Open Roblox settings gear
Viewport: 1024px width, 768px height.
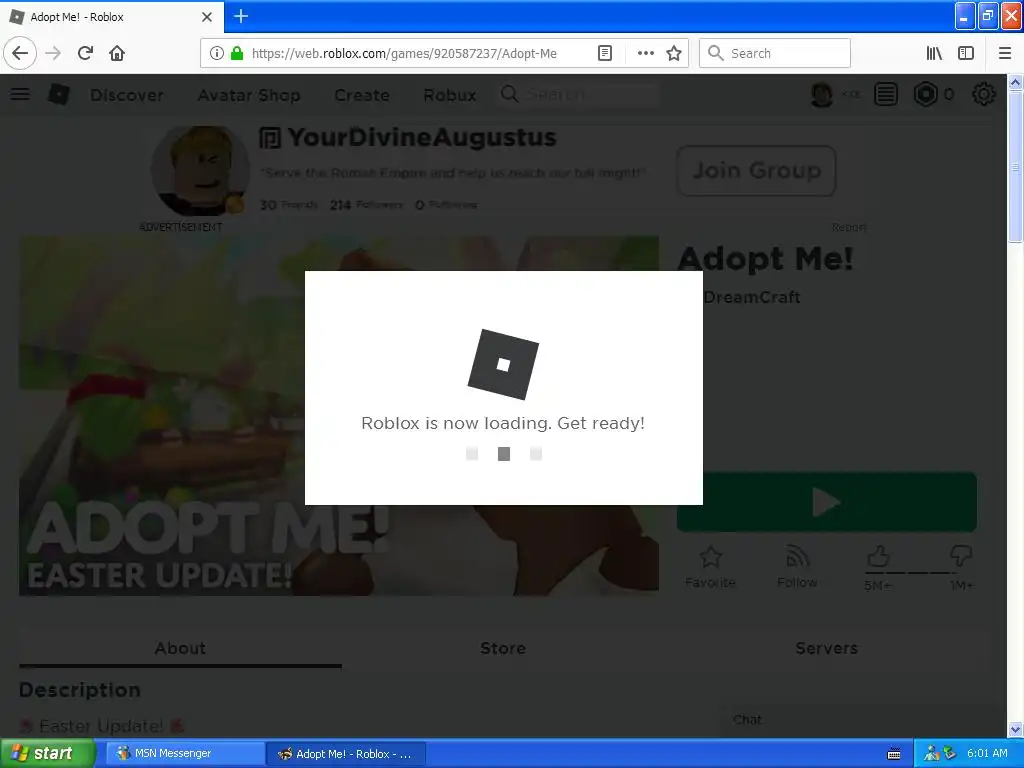tap(984, 95)
